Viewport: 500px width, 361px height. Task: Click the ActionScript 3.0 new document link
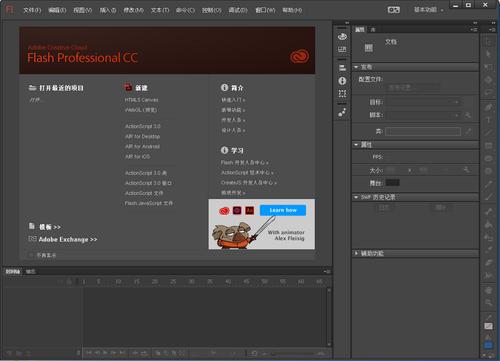coord(143,126)
